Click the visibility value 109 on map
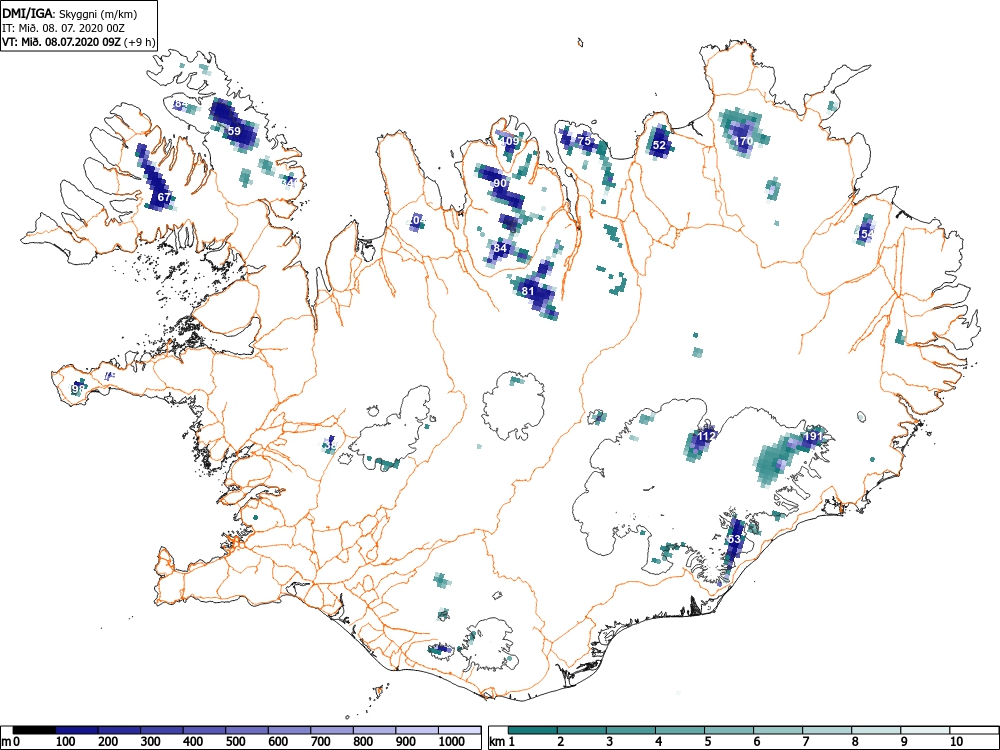 pos(510,141)
